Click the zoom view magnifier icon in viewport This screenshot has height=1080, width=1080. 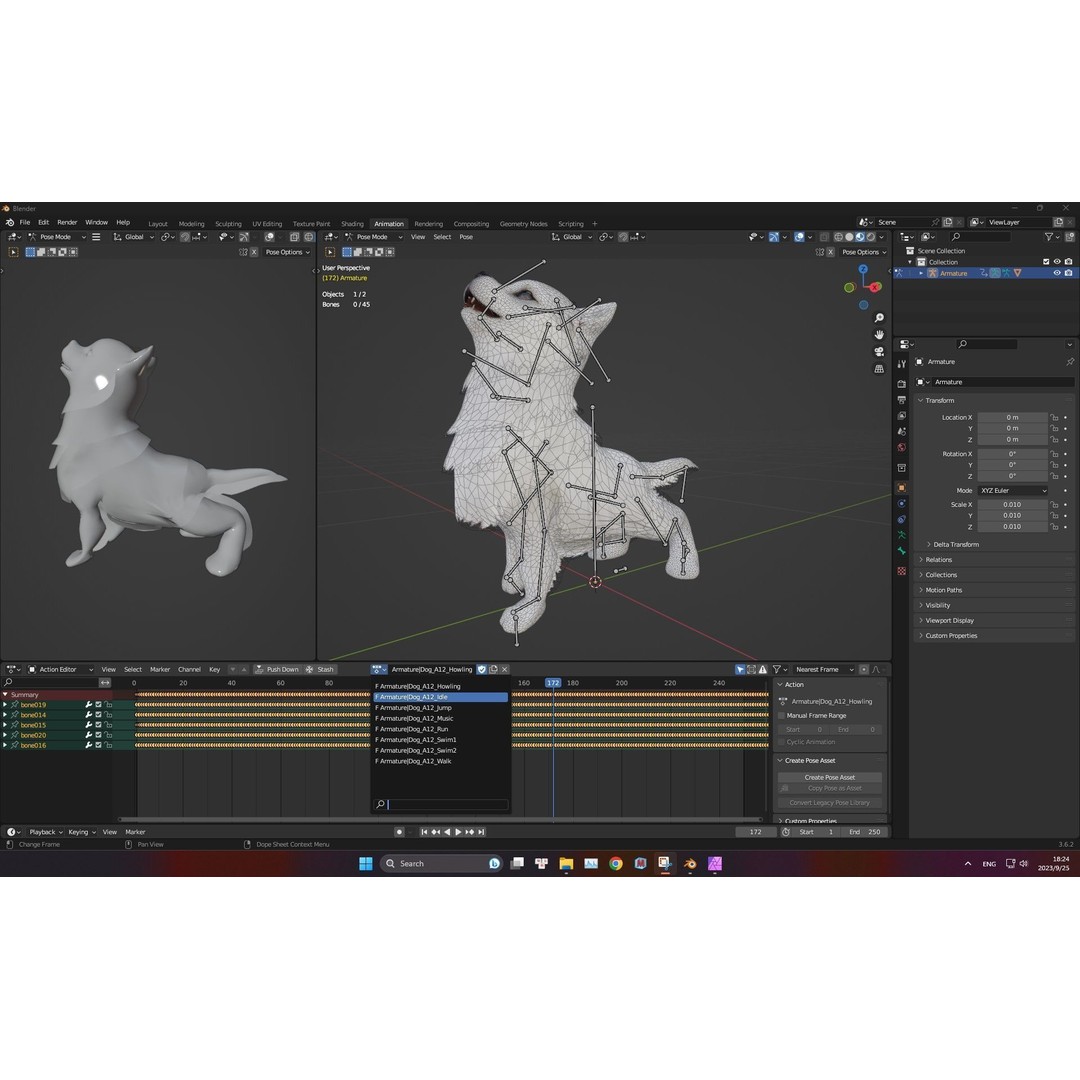tap(879, 318)
